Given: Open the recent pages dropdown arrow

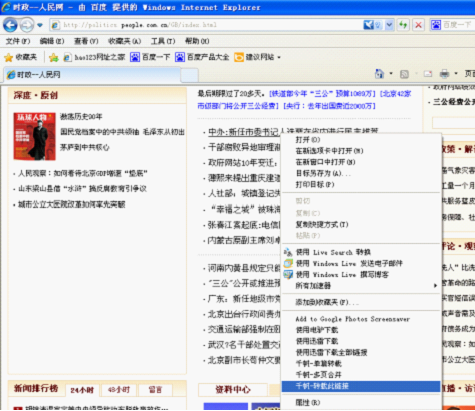Looking at the screenshot, I should (40, 25).
